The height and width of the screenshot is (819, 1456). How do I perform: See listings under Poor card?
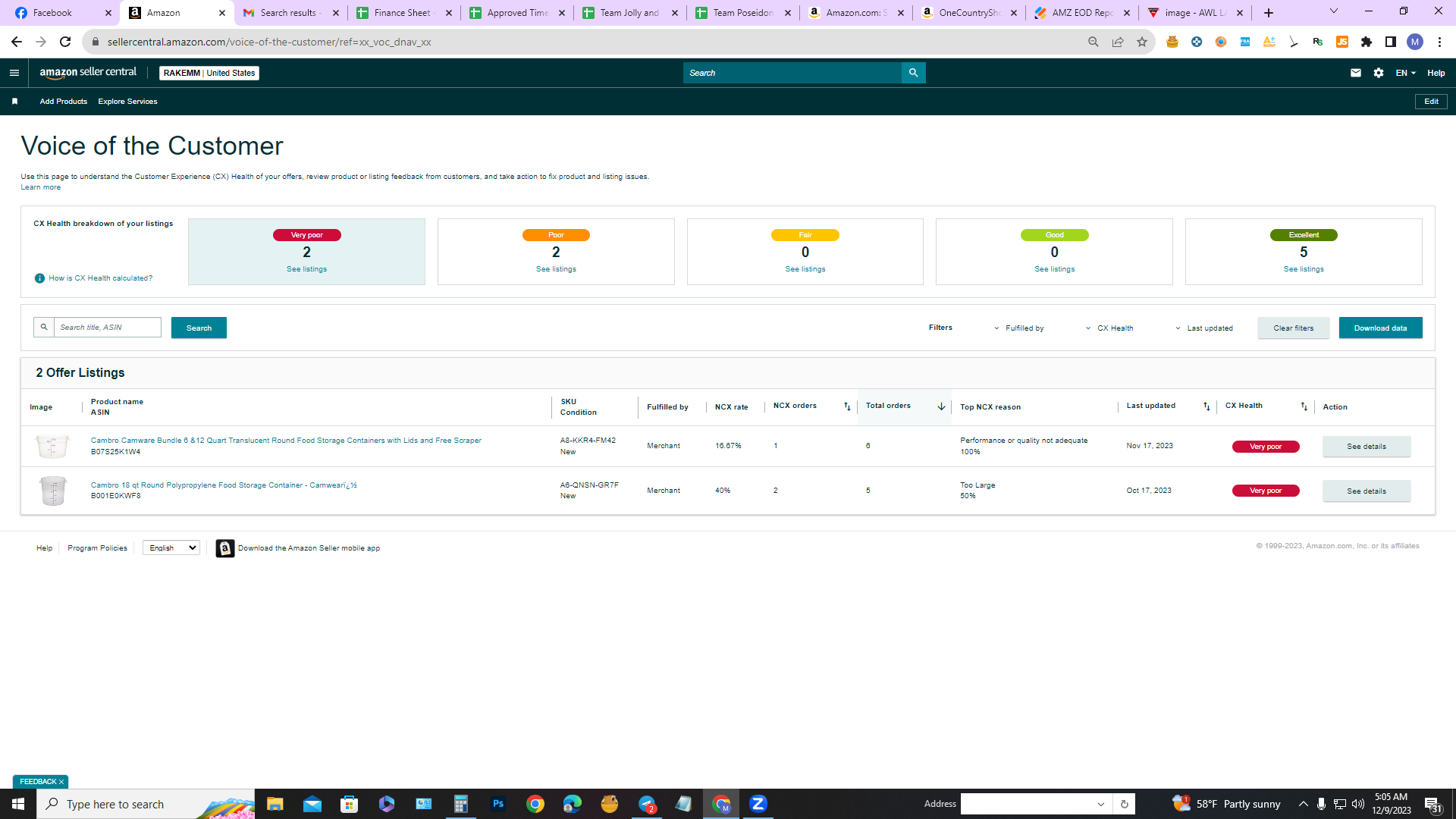pyautogui.click(x=555, y=269)
